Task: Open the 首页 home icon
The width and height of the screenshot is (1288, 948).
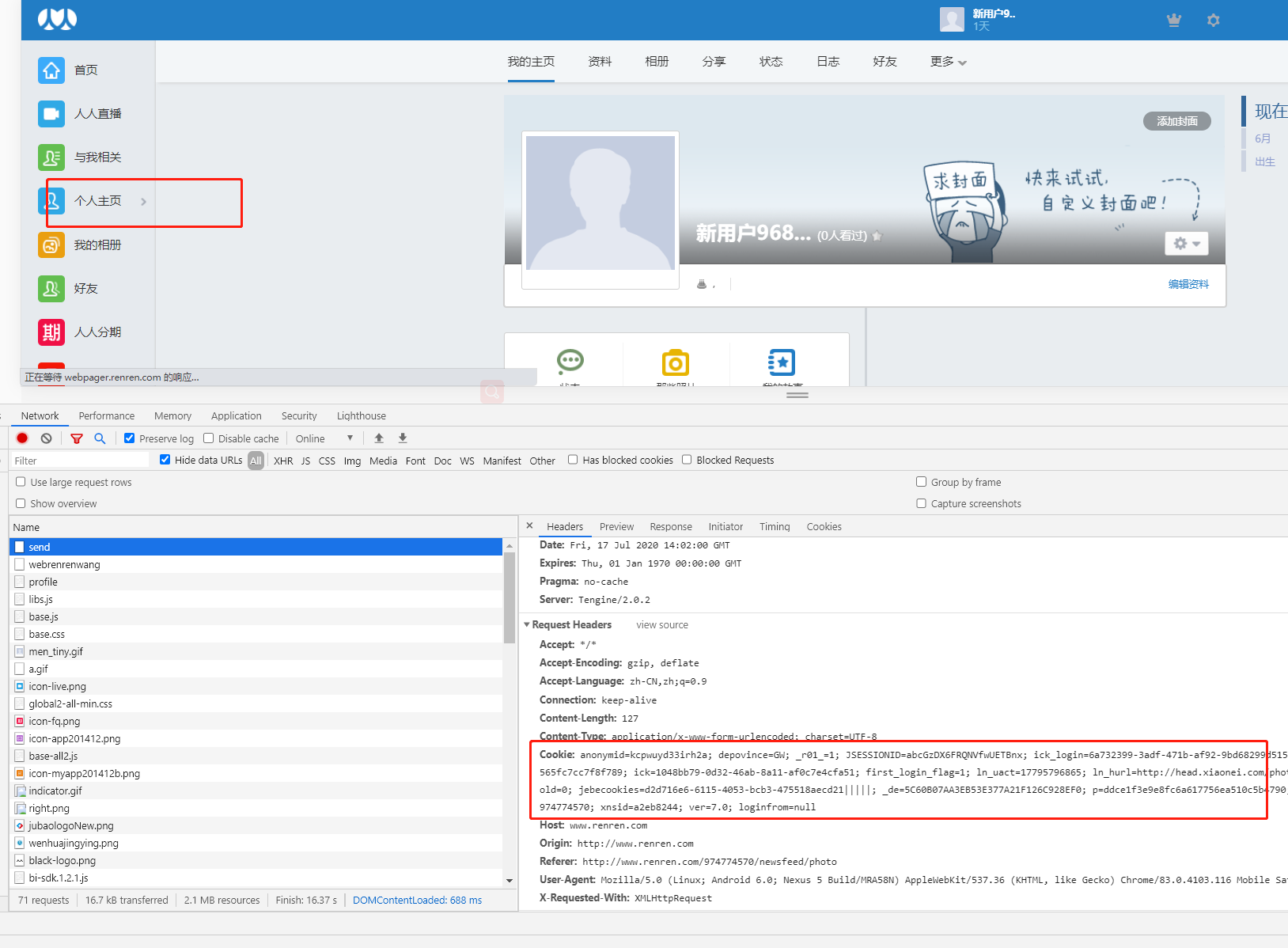Action: click(51, 70)
